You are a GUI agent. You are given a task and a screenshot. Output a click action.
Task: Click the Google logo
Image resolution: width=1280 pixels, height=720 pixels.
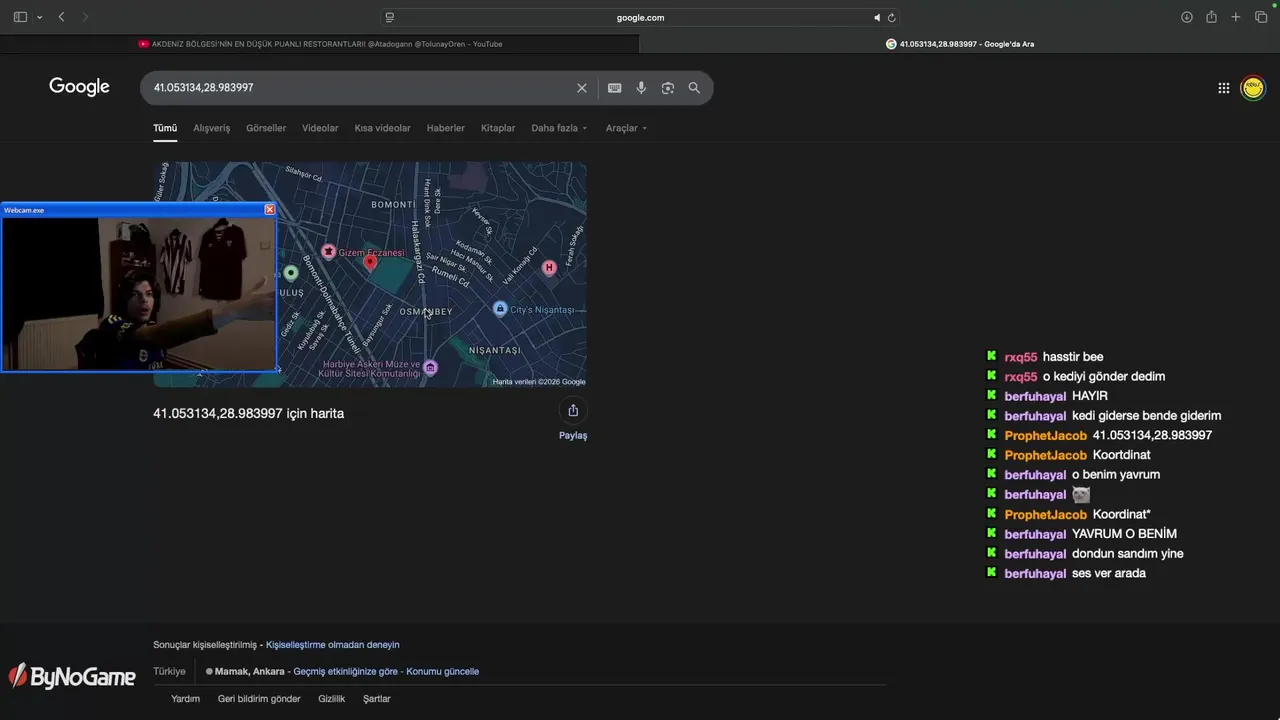tap(79, 87)
